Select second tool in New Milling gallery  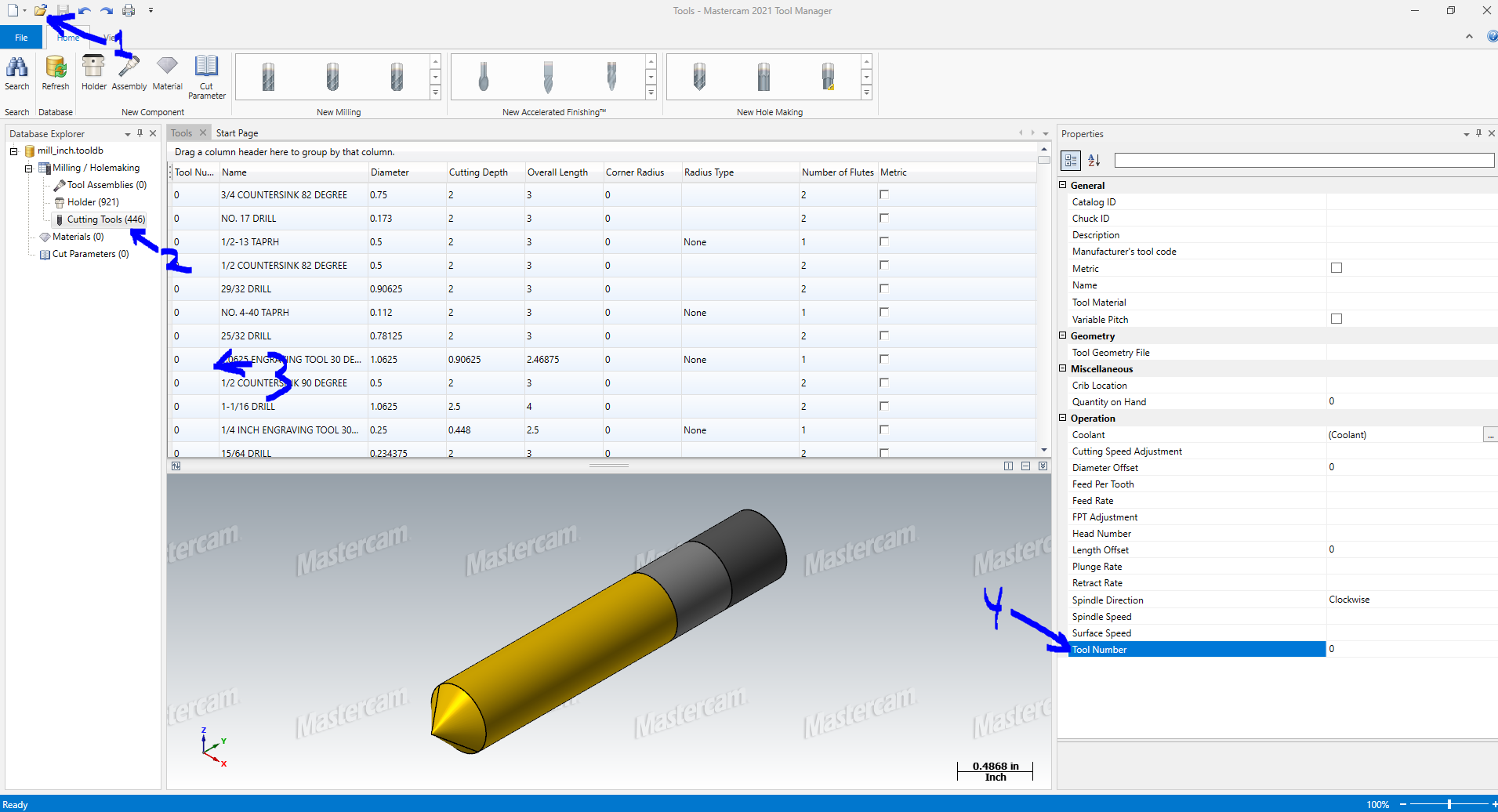click(332, 77)
